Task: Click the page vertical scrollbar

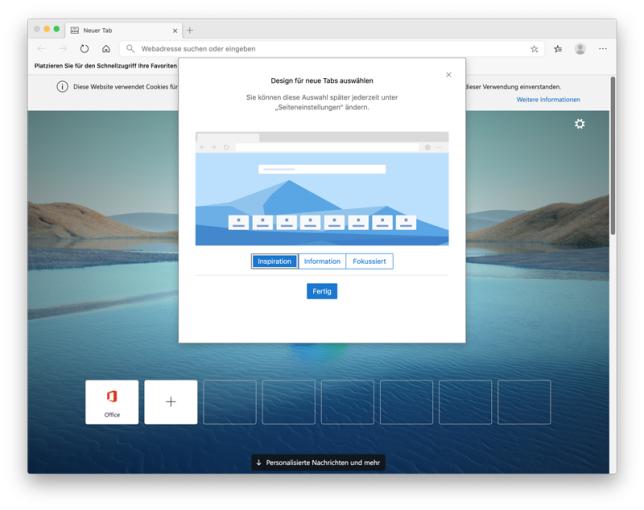Action: [x=612, y=156]
